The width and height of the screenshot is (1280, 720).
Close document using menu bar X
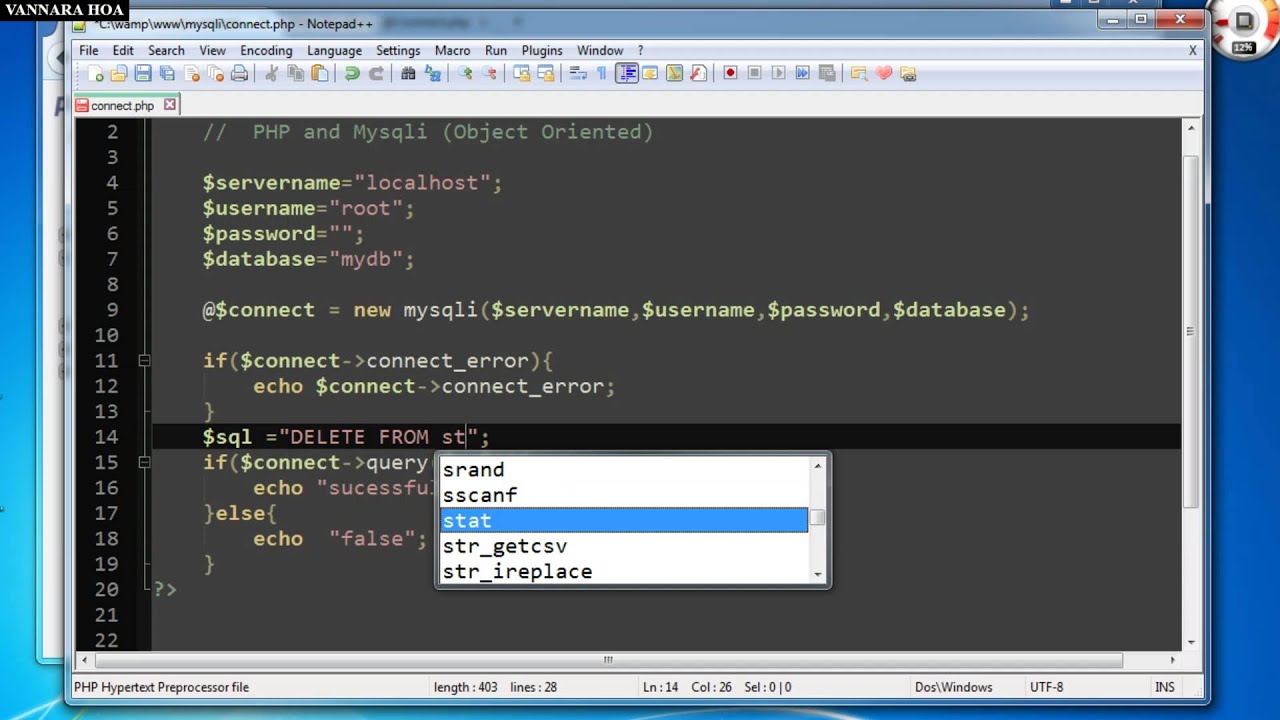[1192, 50]
